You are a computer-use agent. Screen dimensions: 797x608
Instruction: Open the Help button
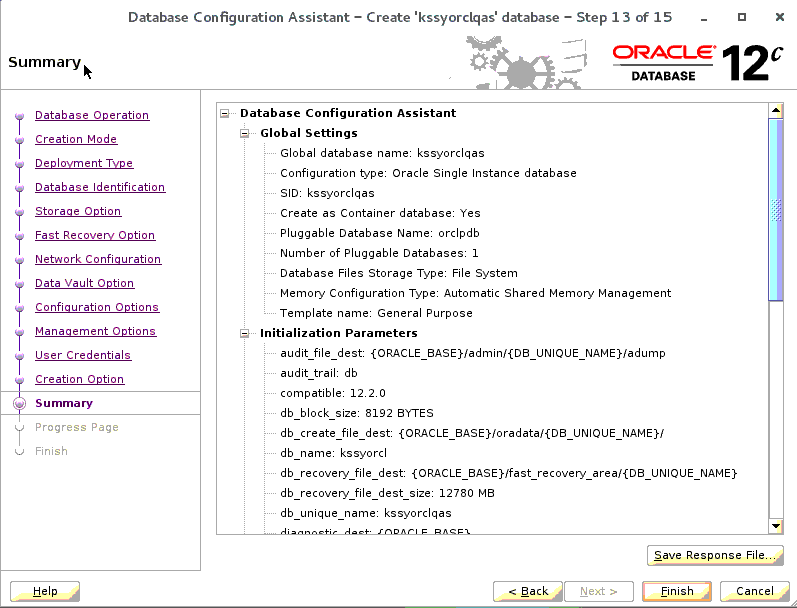click(45, 591)
